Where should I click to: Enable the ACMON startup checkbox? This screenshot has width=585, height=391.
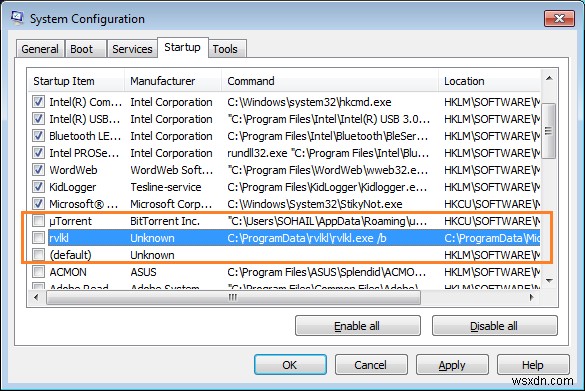(x=38, y=272)
